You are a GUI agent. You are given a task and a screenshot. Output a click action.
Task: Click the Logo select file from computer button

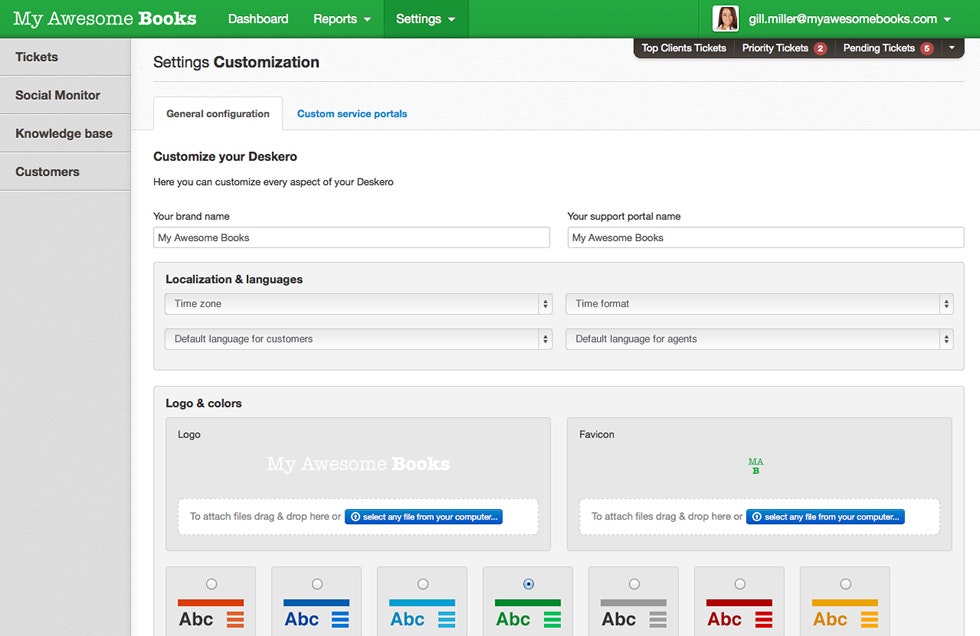pos(424,517)
